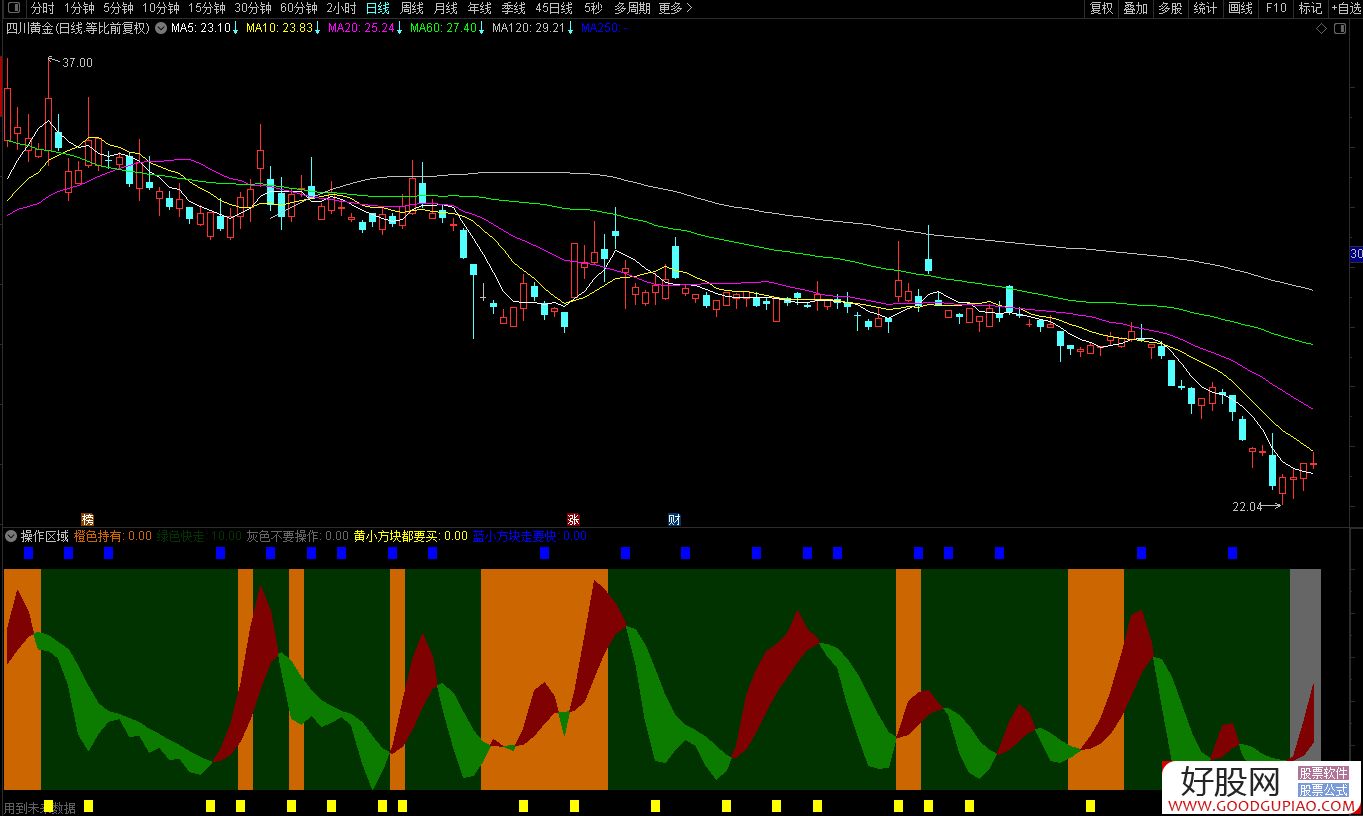
Task: Select the 5分钟 period
Action: (x=117, y=8)
